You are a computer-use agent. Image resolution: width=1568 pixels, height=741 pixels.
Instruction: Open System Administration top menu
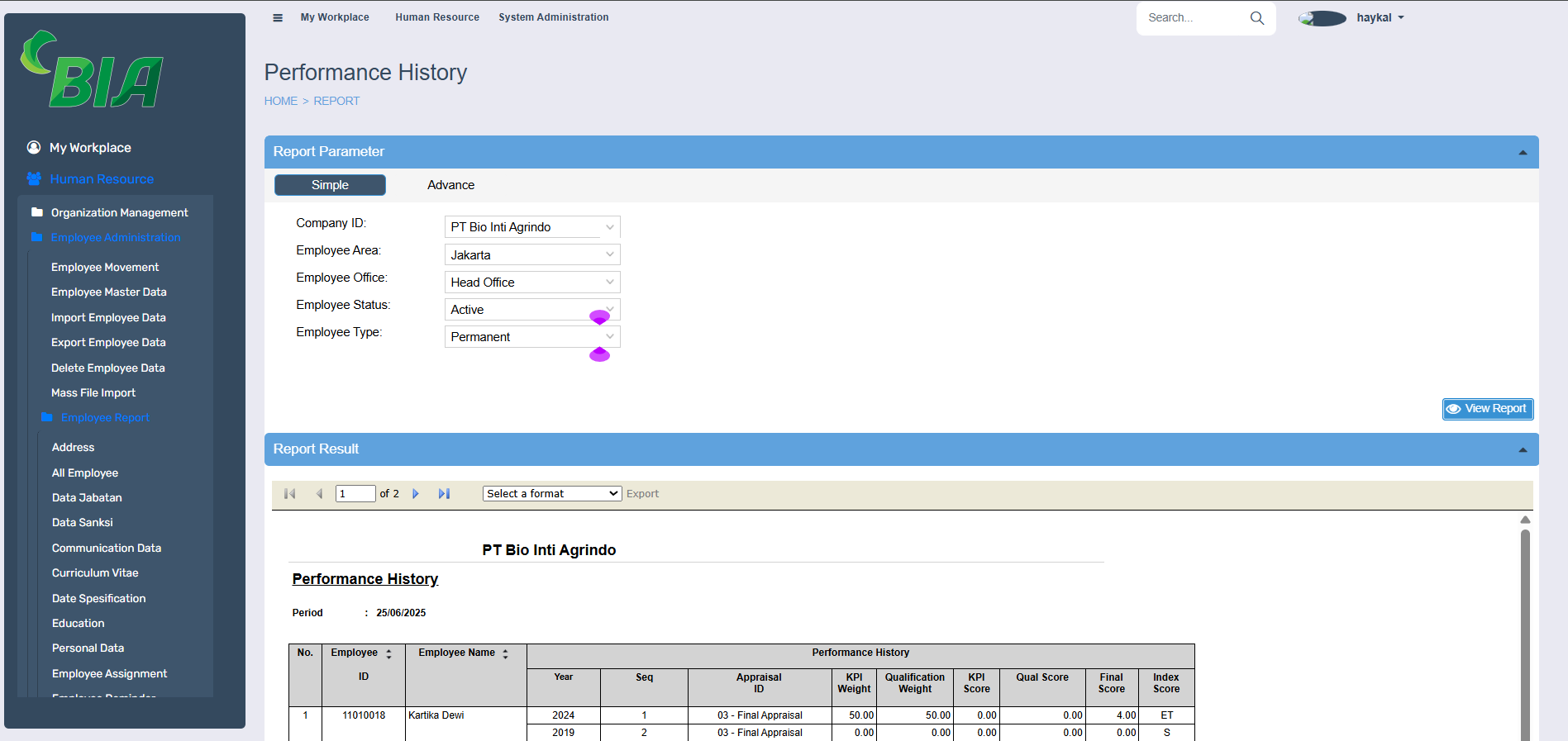pos(554,17)
